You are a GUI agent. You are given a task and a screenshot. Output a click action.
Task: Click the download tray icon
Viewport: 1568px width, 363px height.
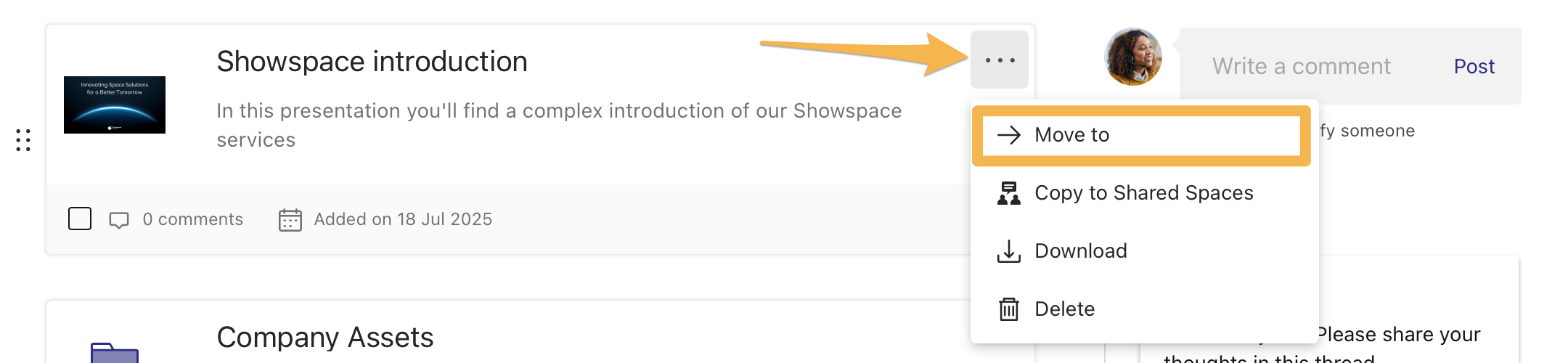(x=1009, y=251)
